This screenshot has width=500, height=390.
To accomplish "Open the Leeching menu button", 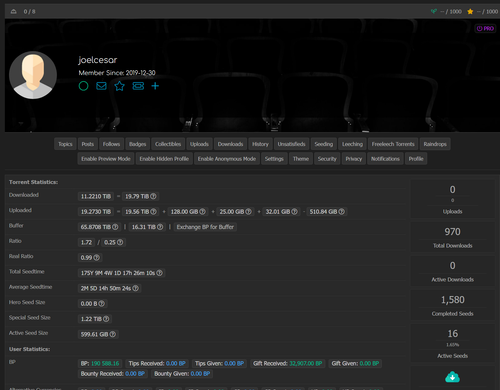I will [x=352, y=144].
